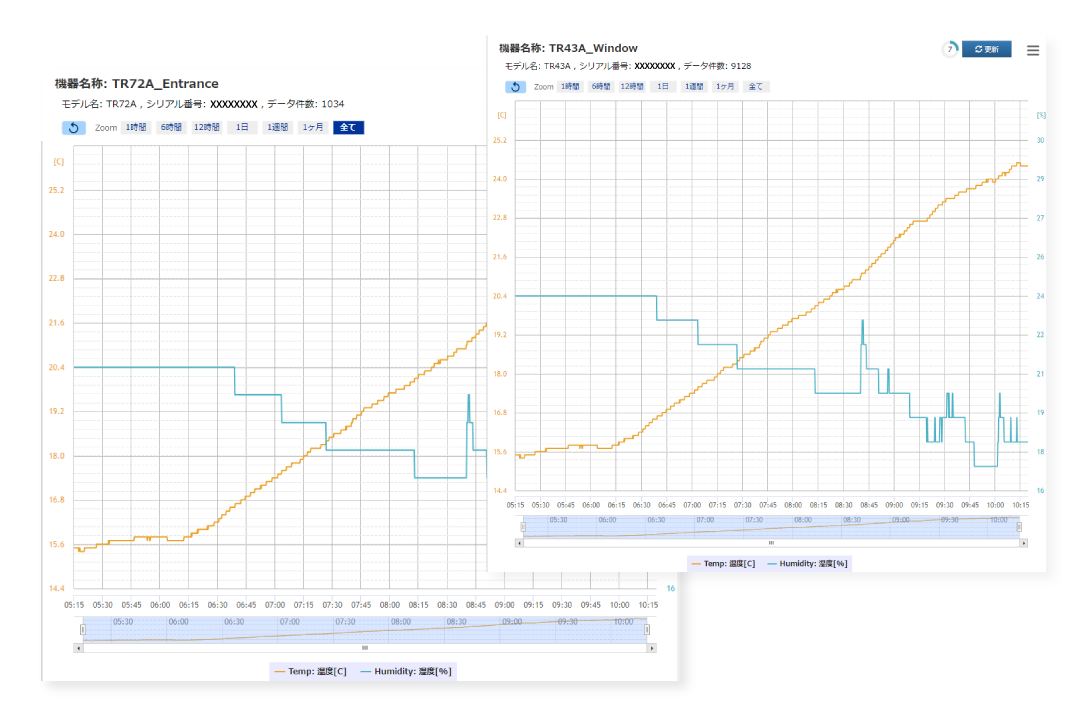Click the reset zoom icon in TR72A_Entrance
The height and width of the screenshot is (720, 1080).
click(74, 128)
